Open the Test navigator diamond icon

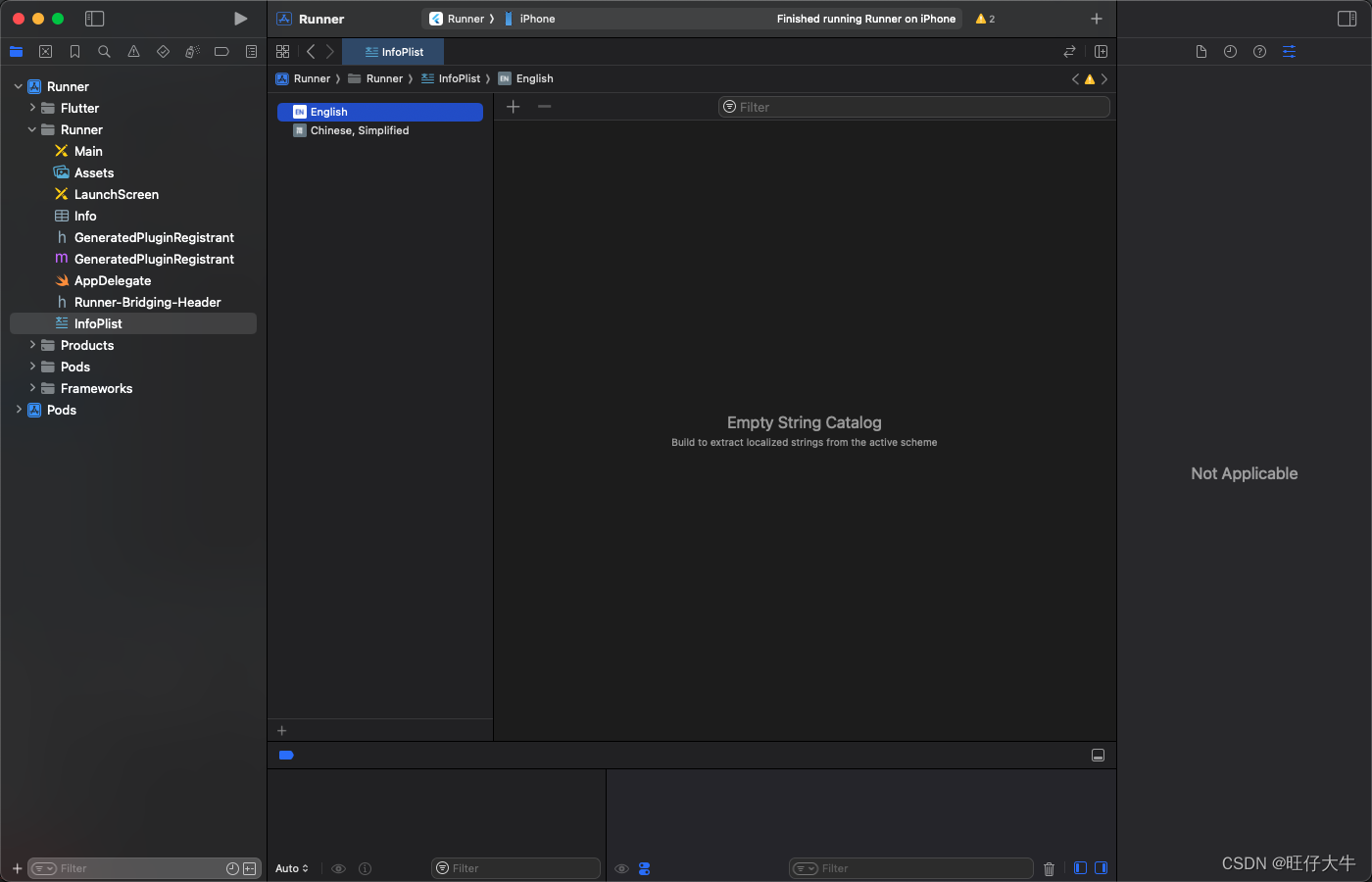tap(163, 52)
